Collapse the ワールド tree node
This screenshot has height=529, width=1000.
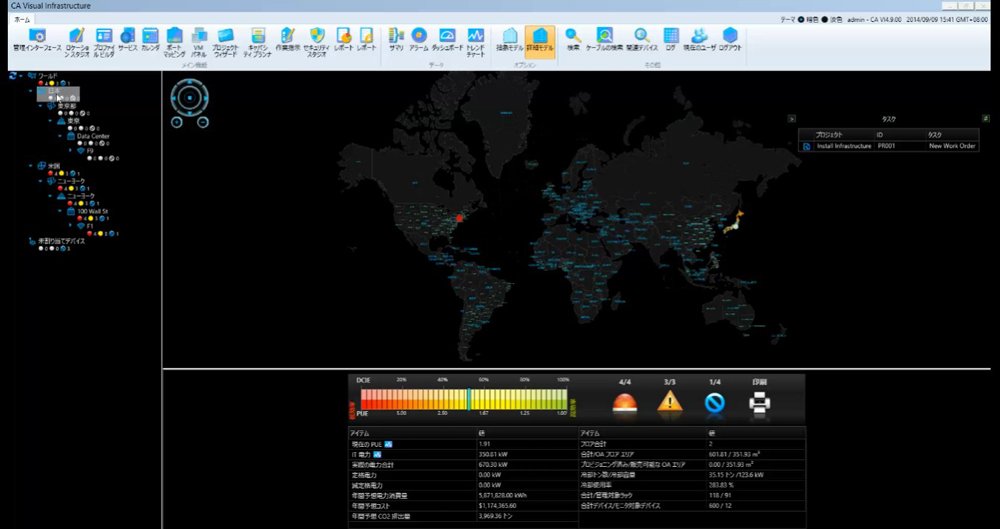22,76
